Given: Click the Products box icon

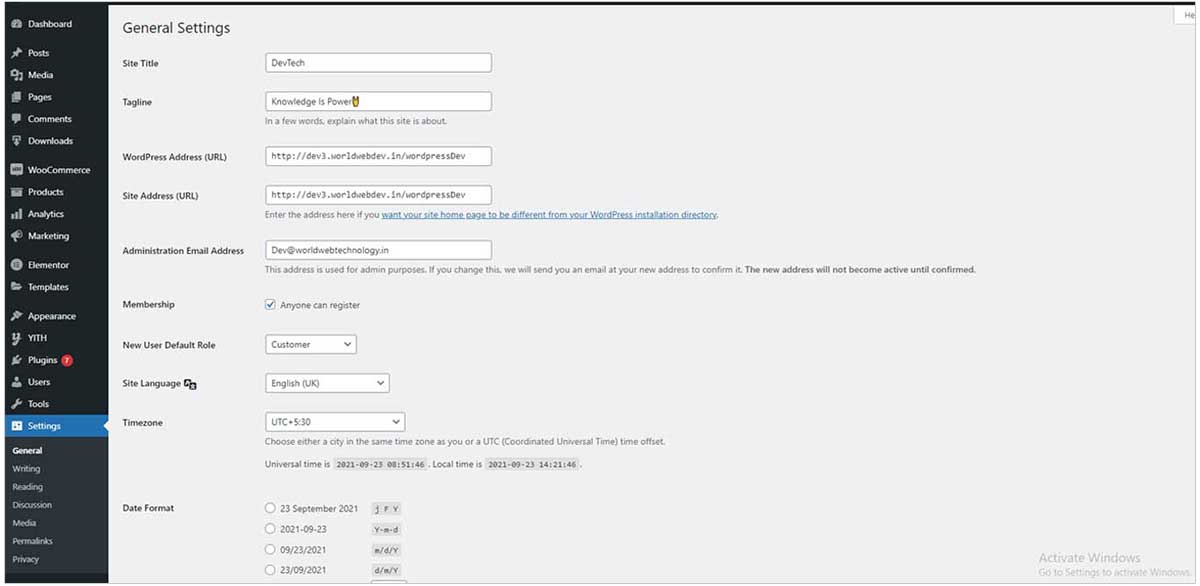Looking at the screenshot, I should click(16, 192).
